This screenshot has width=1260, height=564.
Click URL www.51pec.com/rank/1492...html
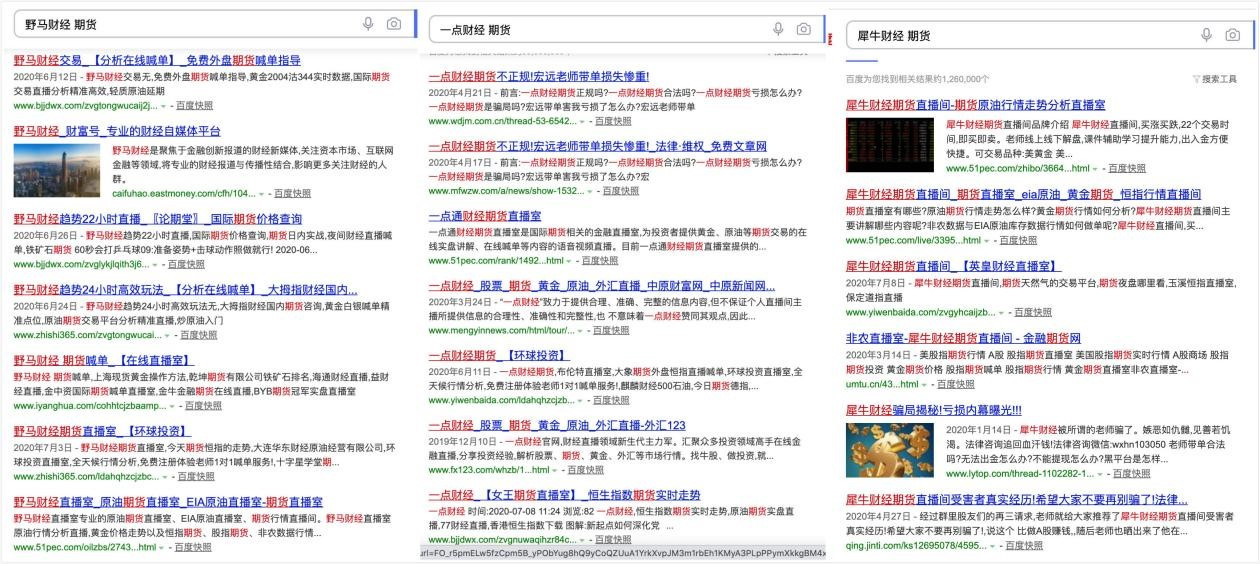495,261
